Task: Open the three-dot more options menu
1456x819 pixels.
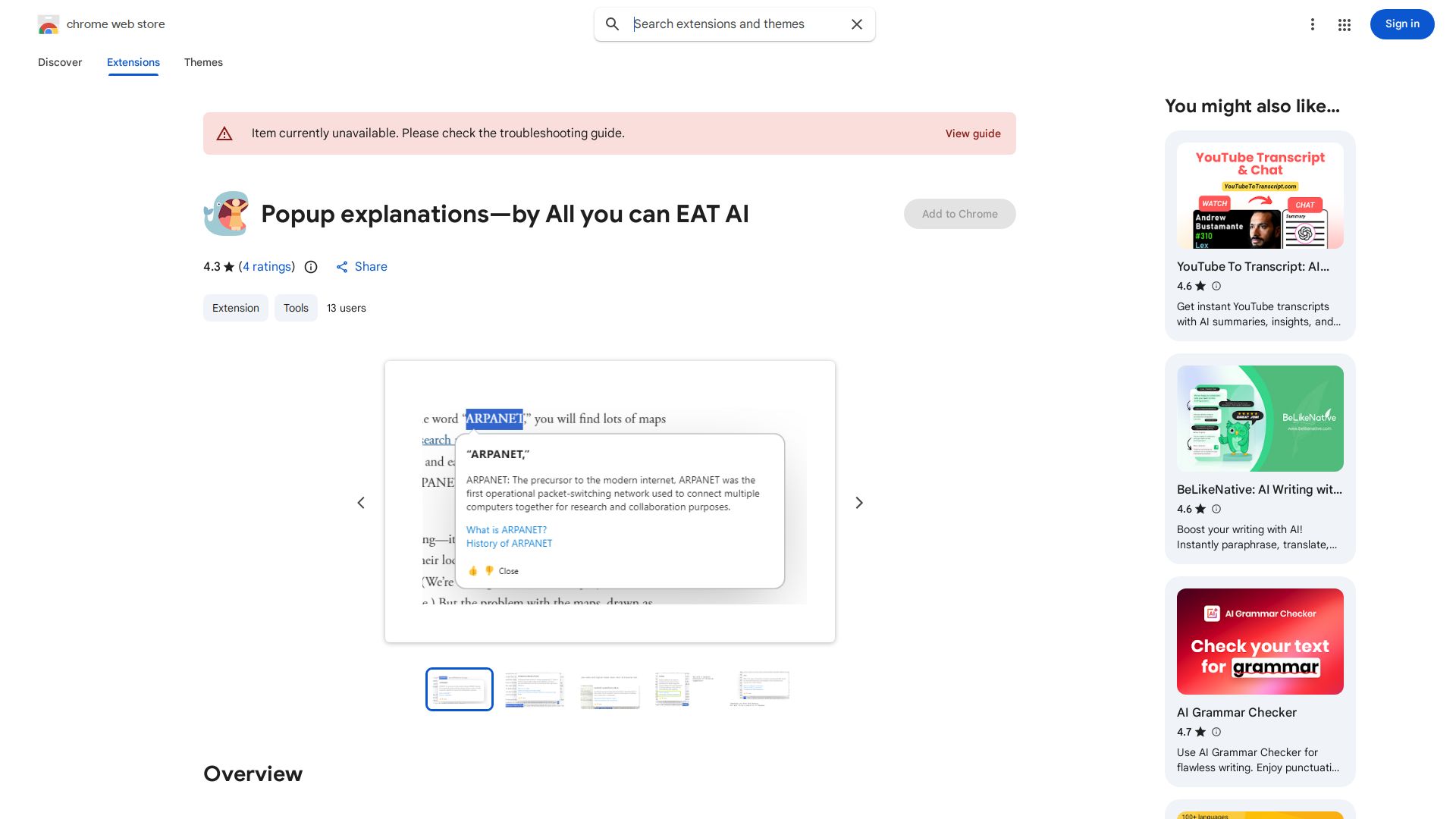Action: (1312, 24)
